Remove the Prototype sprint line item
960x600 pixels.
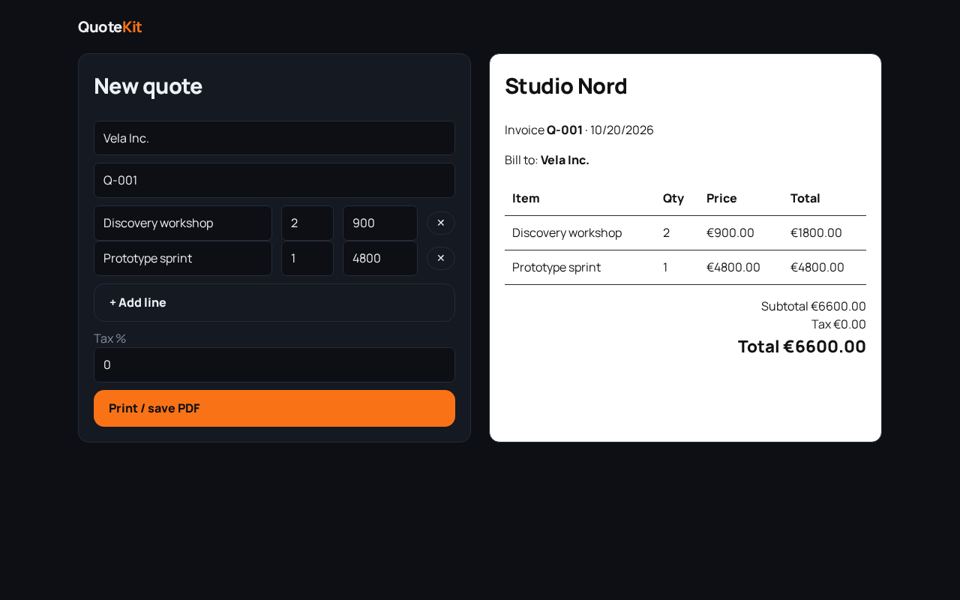[440, 258]
